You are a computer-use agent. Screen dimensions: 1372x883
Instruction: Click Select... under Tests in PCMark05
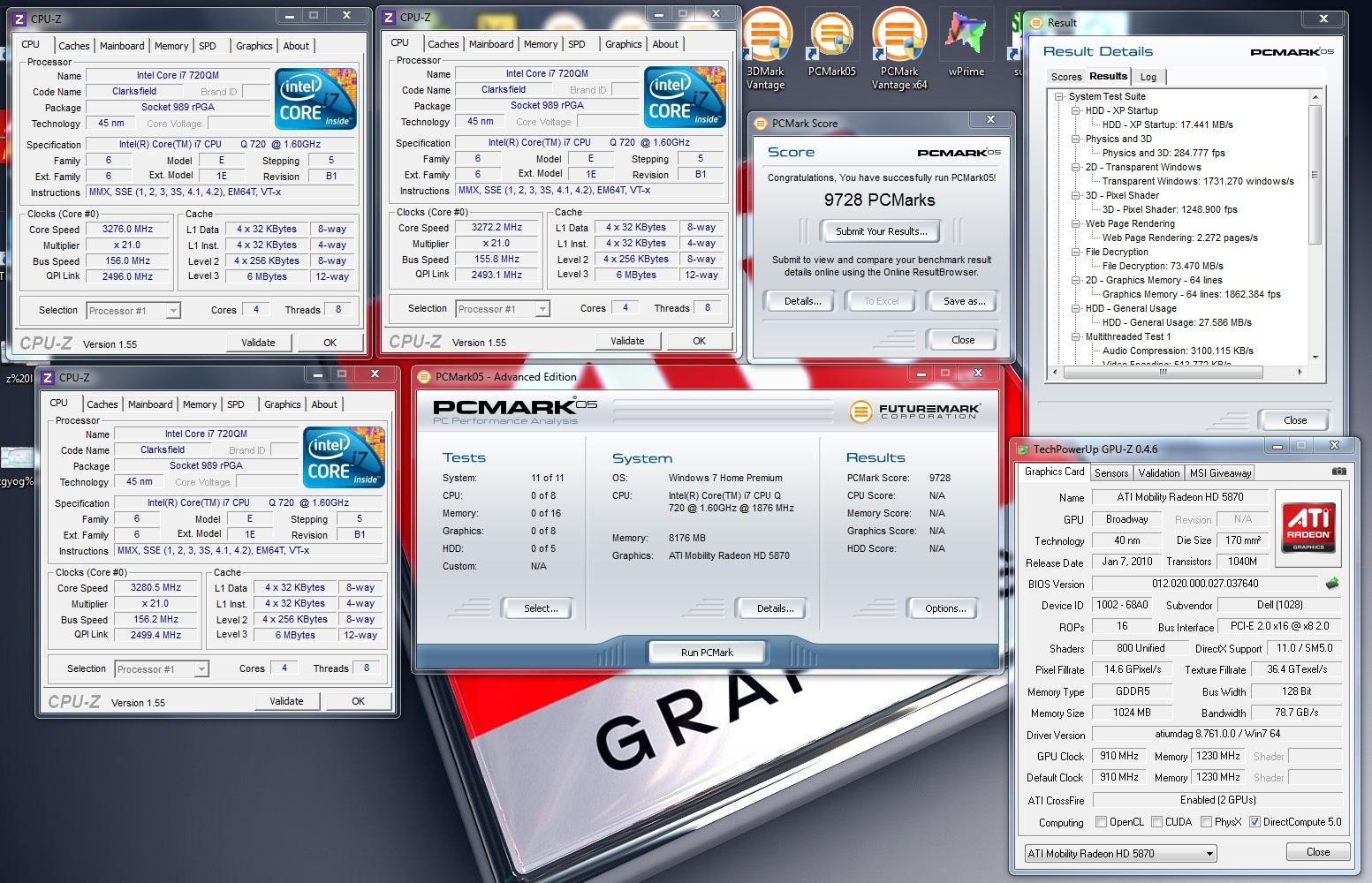coord(540,608)
